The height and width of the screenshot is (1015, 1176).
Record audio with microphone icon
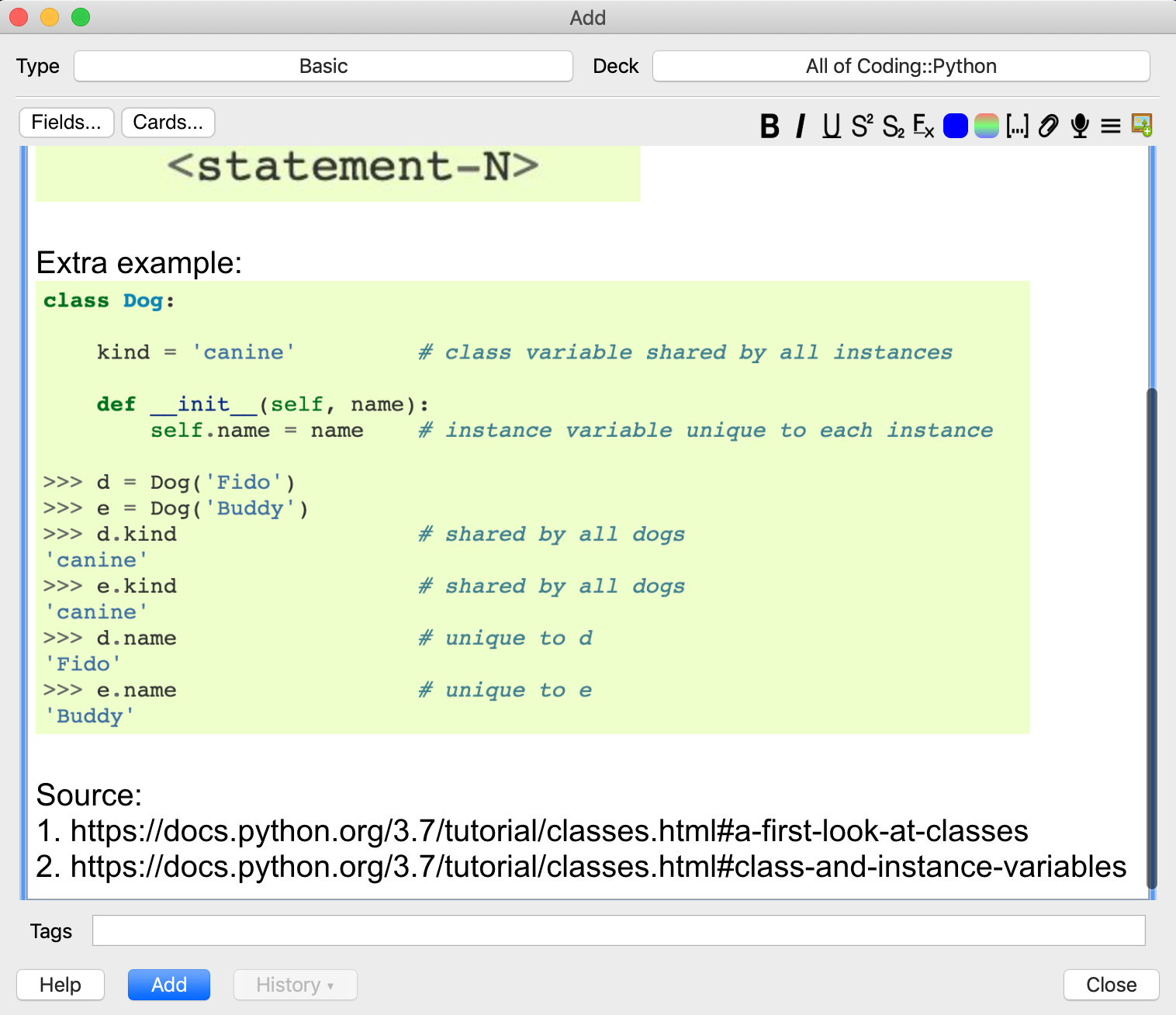click(1079, 126)
